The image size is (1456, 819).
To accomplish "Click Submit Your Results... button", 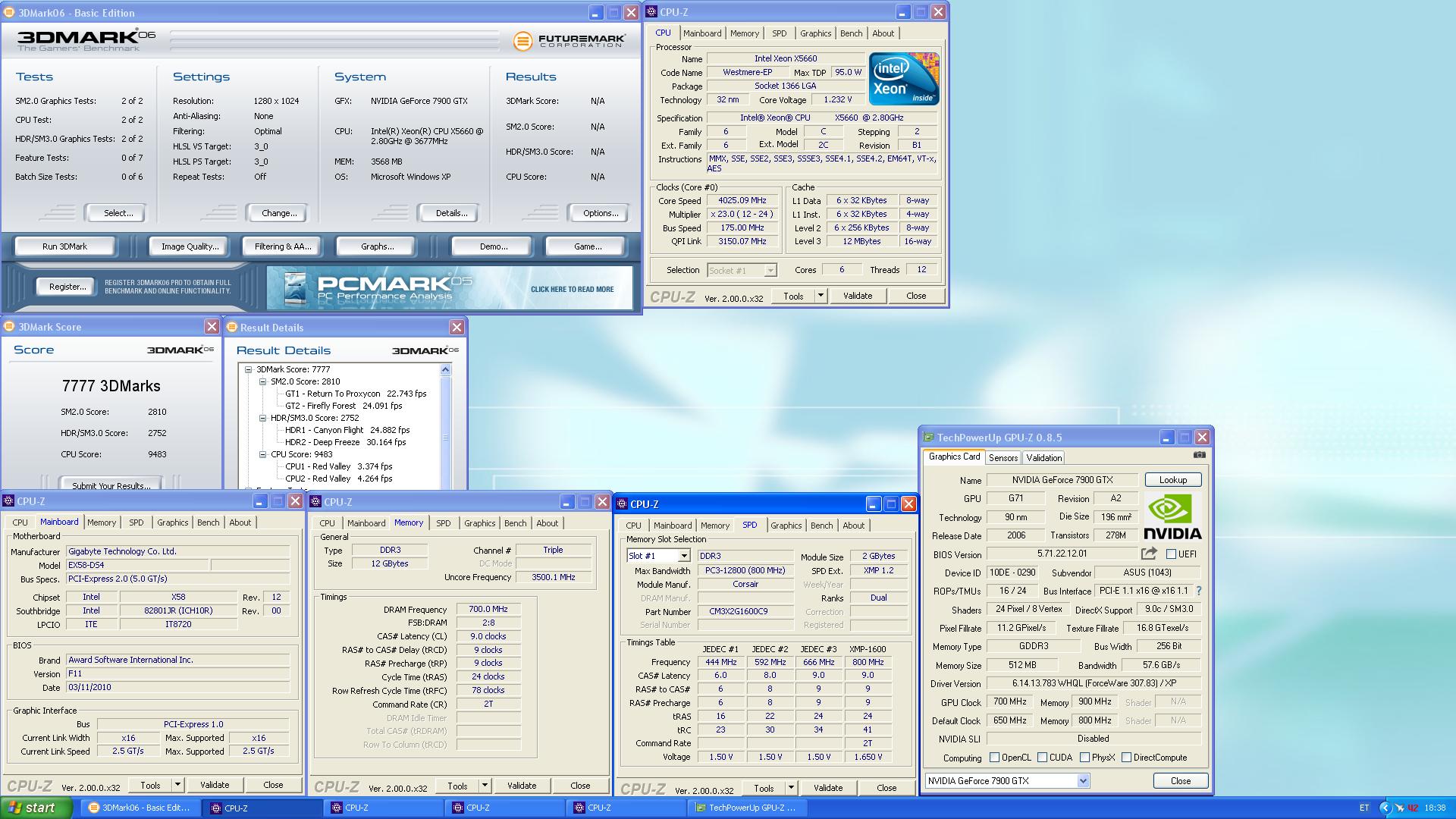I will [111, 485].
